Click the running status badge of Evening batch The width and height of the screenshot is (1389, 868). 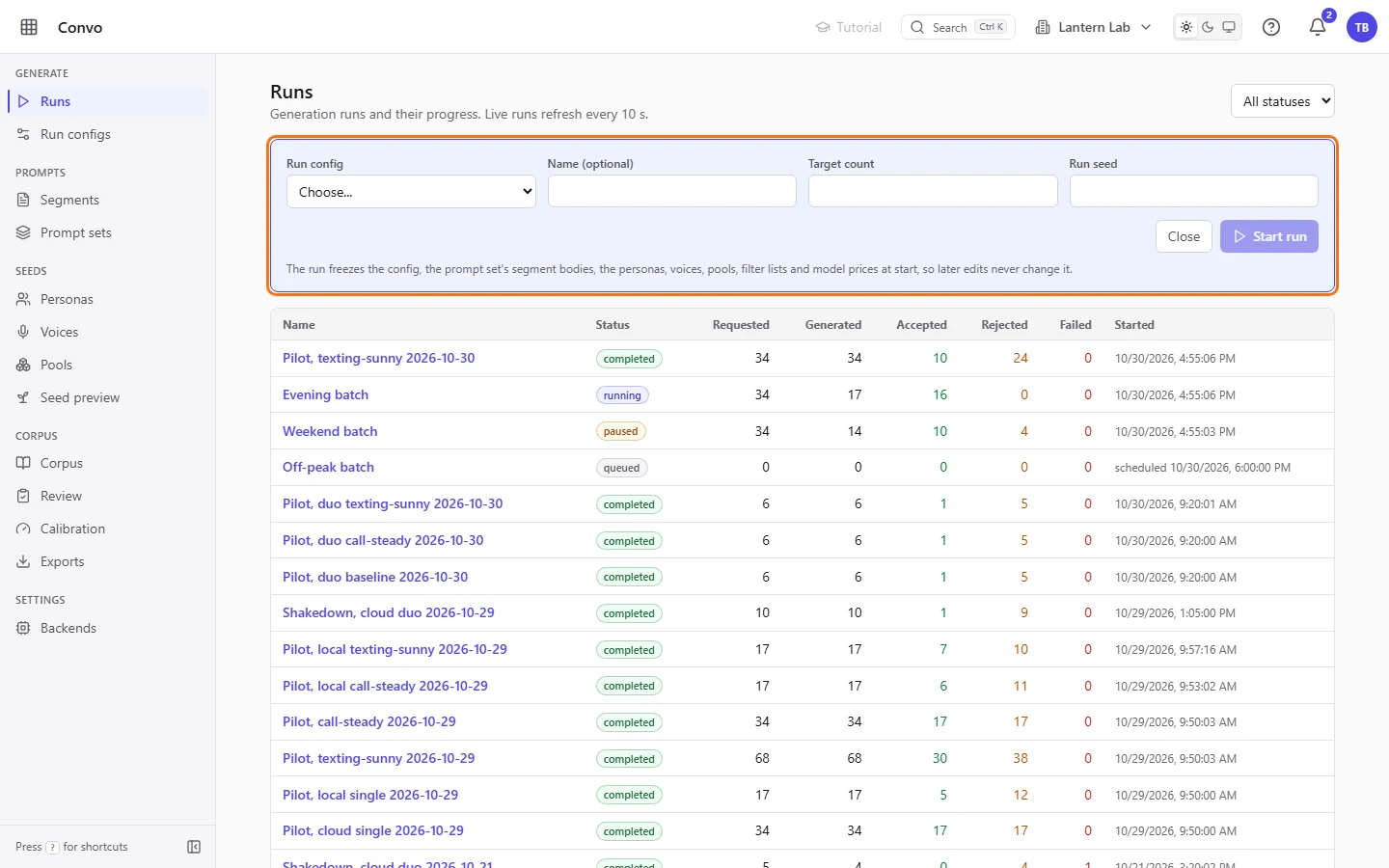pyautogui.click(x=622, y=395)
